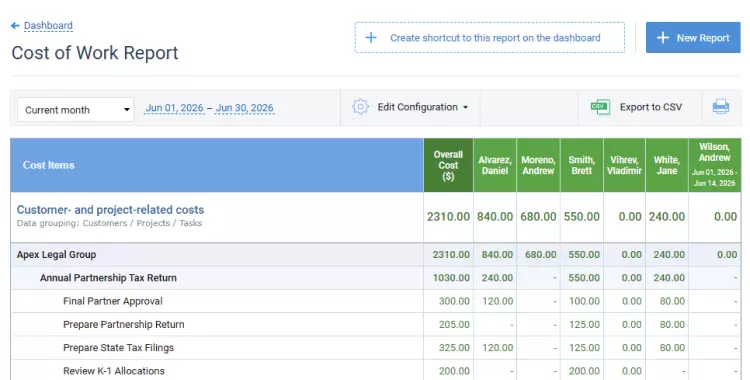Viewport: 750px width, 380px height.
Task: Click the Cost of Work Report title
Action: (95, 53)
